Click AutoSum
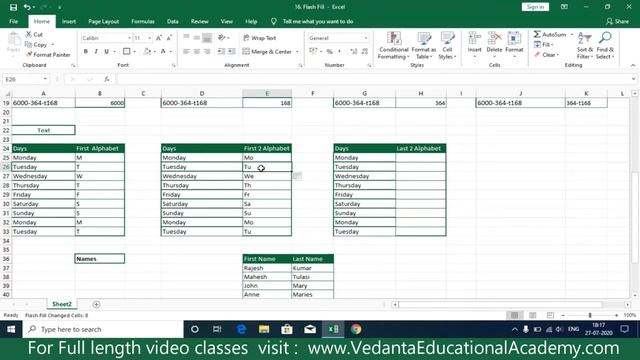Image resolution: width=640 pixels, height=360 pixels. click(550, 34)
